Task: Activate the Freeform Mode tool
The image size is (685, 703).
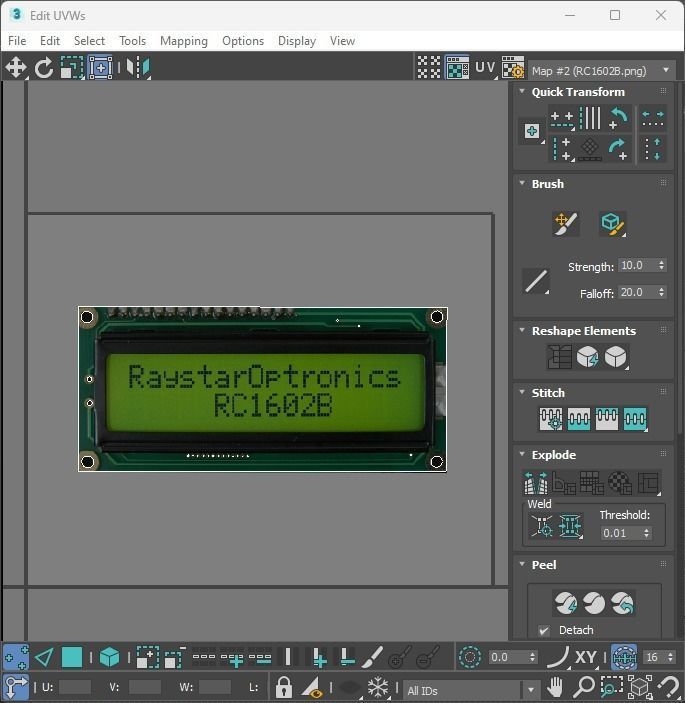Action: point(100,68)
